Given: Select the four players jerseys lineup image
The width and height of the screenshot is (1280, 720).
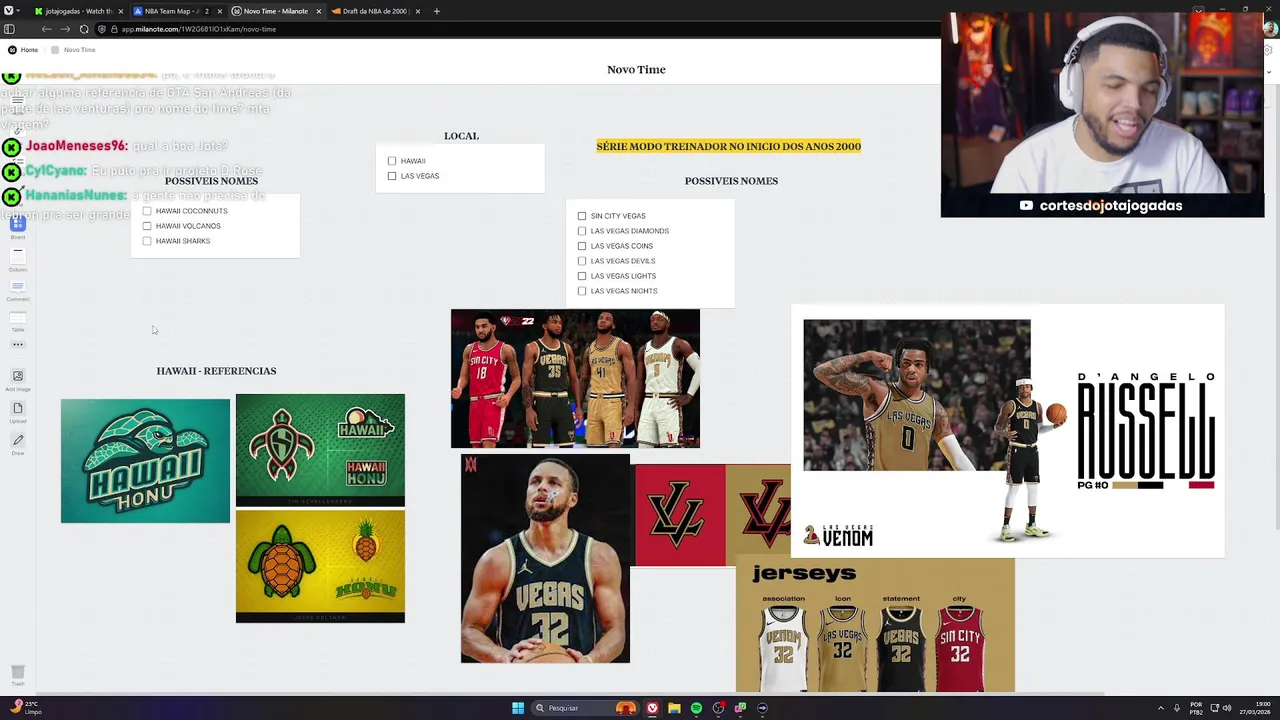Looking at the screenshot, I should [575, 379].
